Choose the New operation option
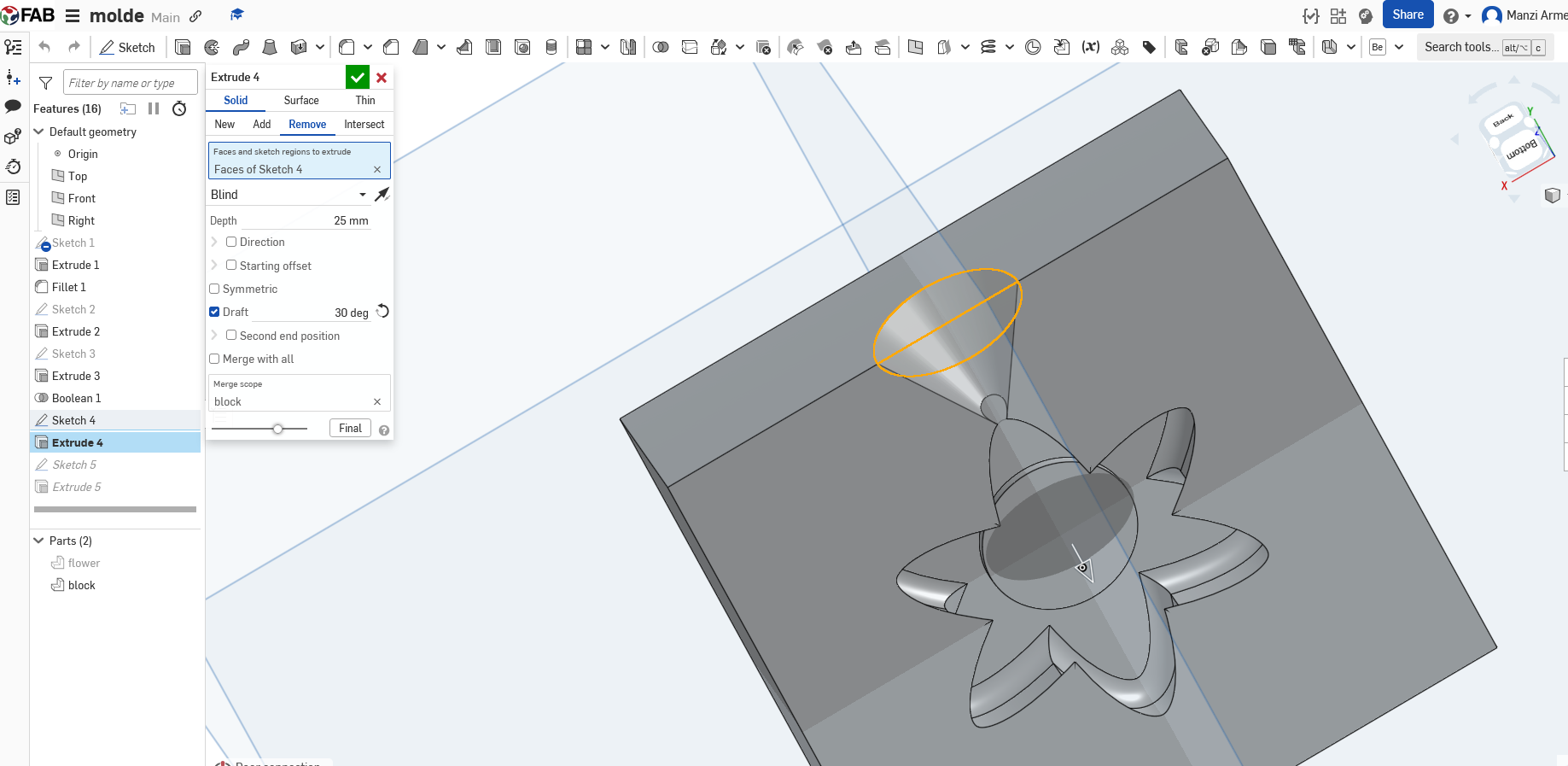Viewport: 1568px width, 766px height. (x=224, y=124)
